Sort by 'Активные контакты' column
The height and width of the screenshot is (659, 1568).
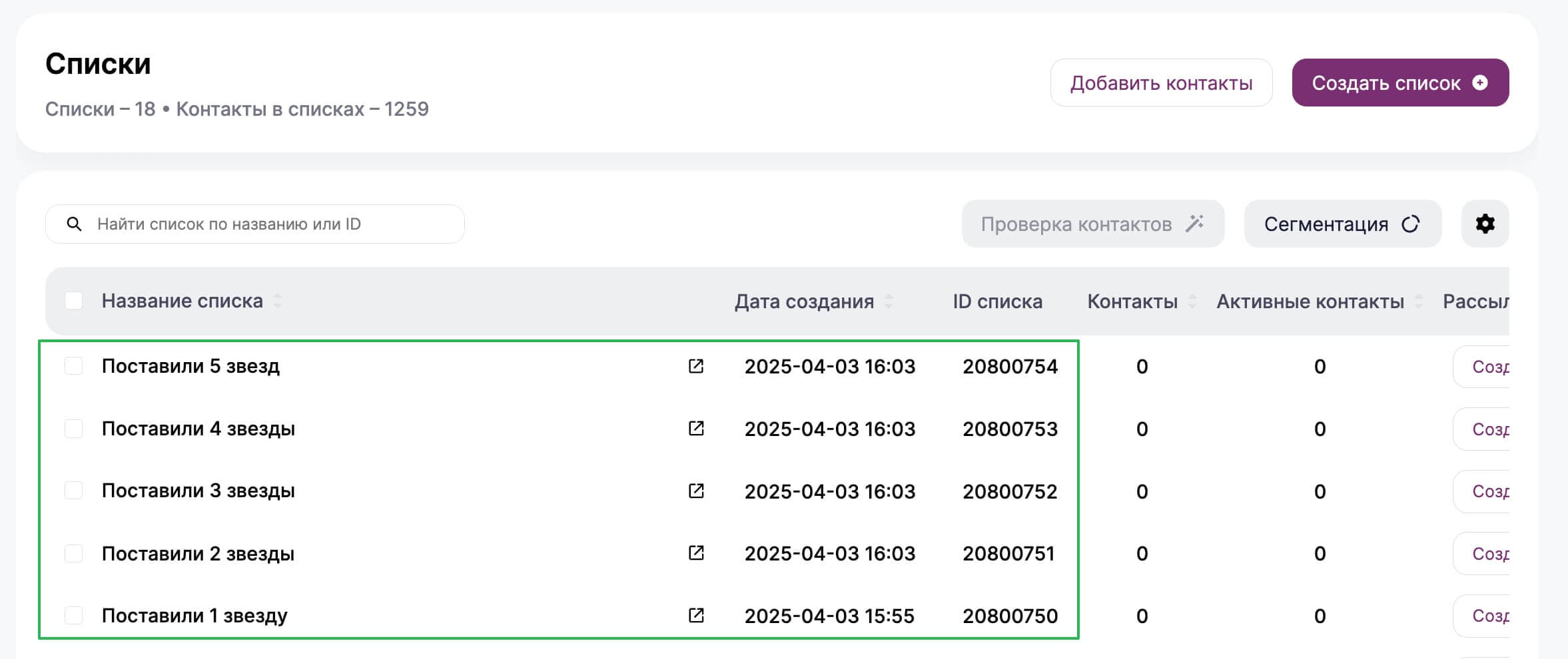click(x=1419, y=302)
